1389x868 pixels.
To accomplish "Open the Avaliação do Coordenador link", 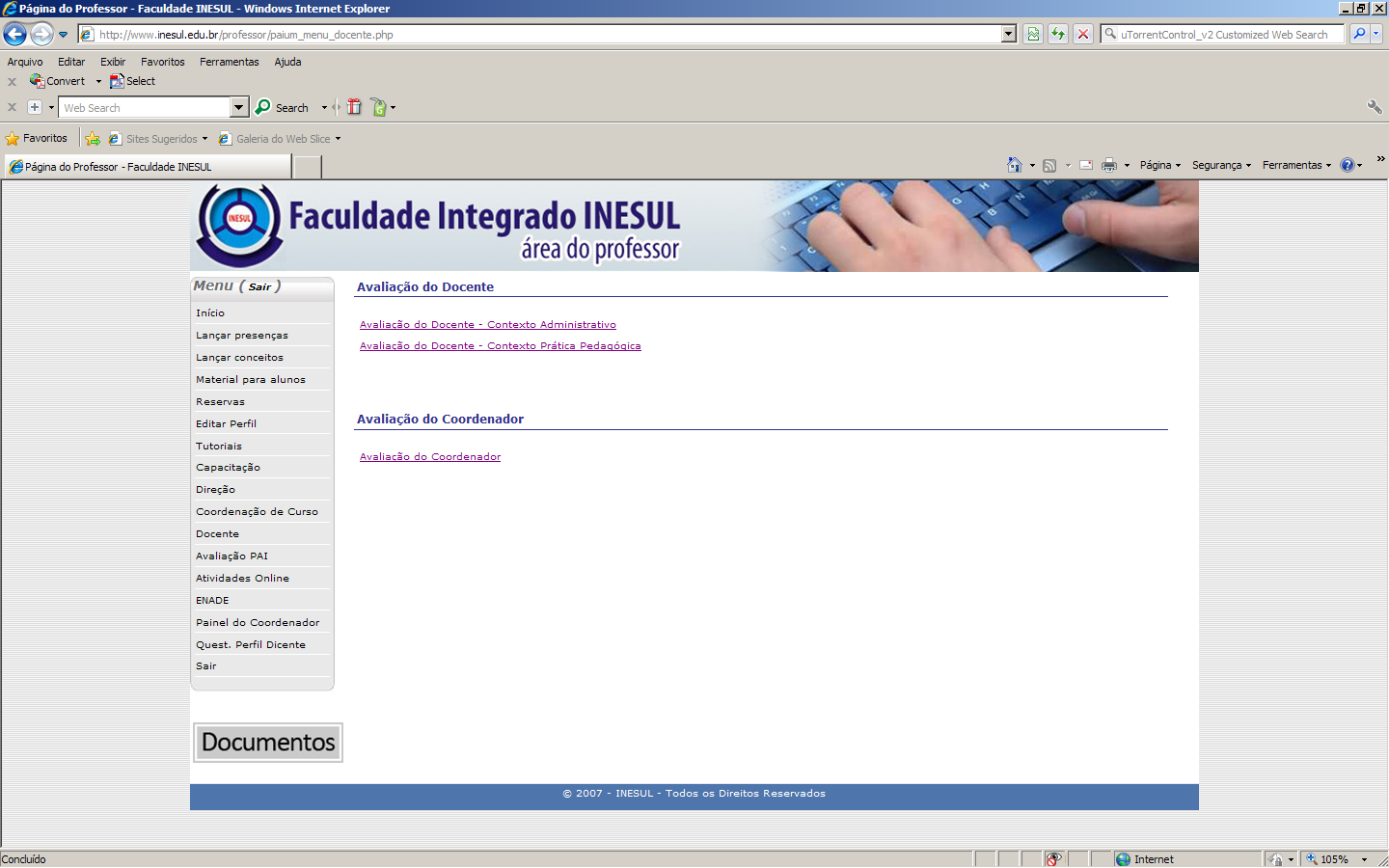I will [x=430, y=457].
